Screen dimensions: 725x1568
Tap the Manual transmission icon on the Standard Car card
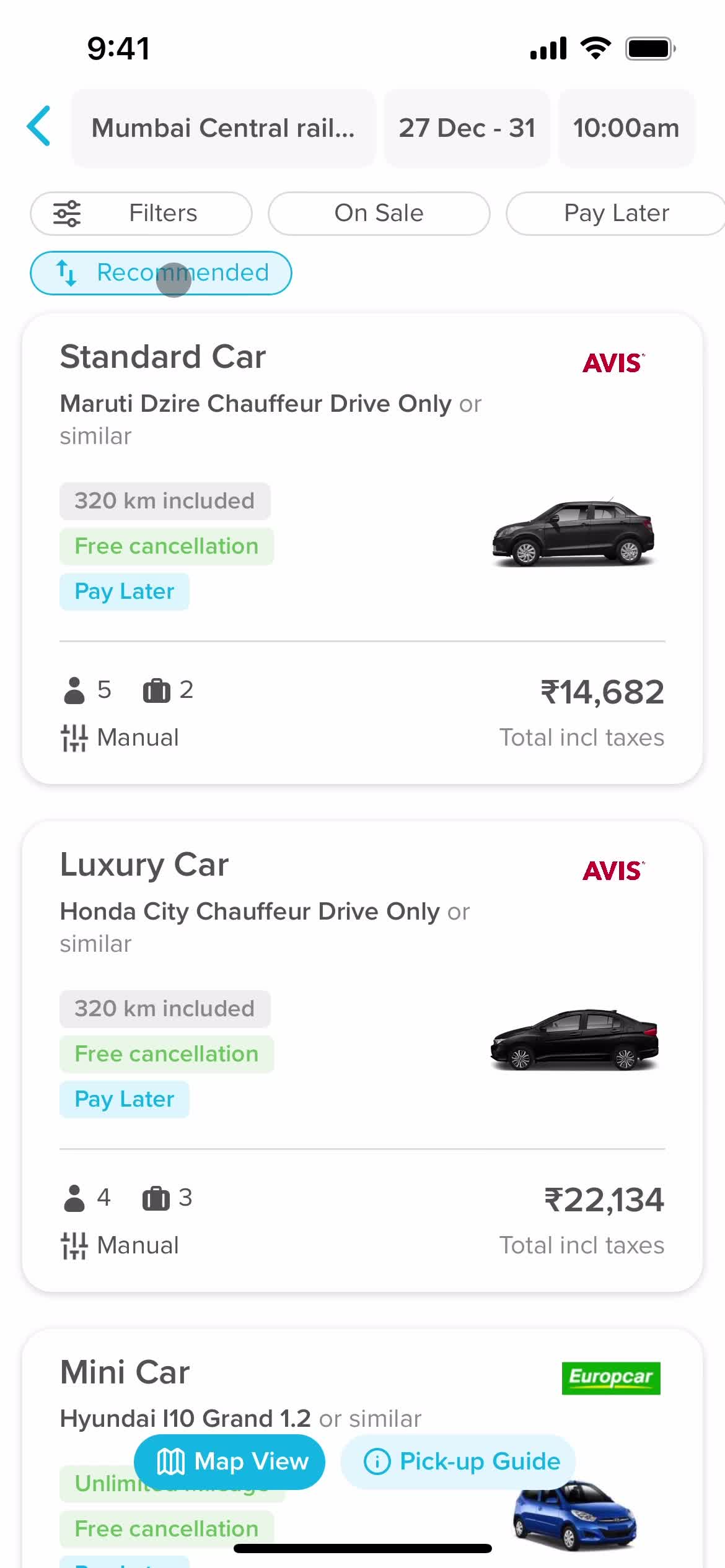pyautogui.click(x=74, y=738)
